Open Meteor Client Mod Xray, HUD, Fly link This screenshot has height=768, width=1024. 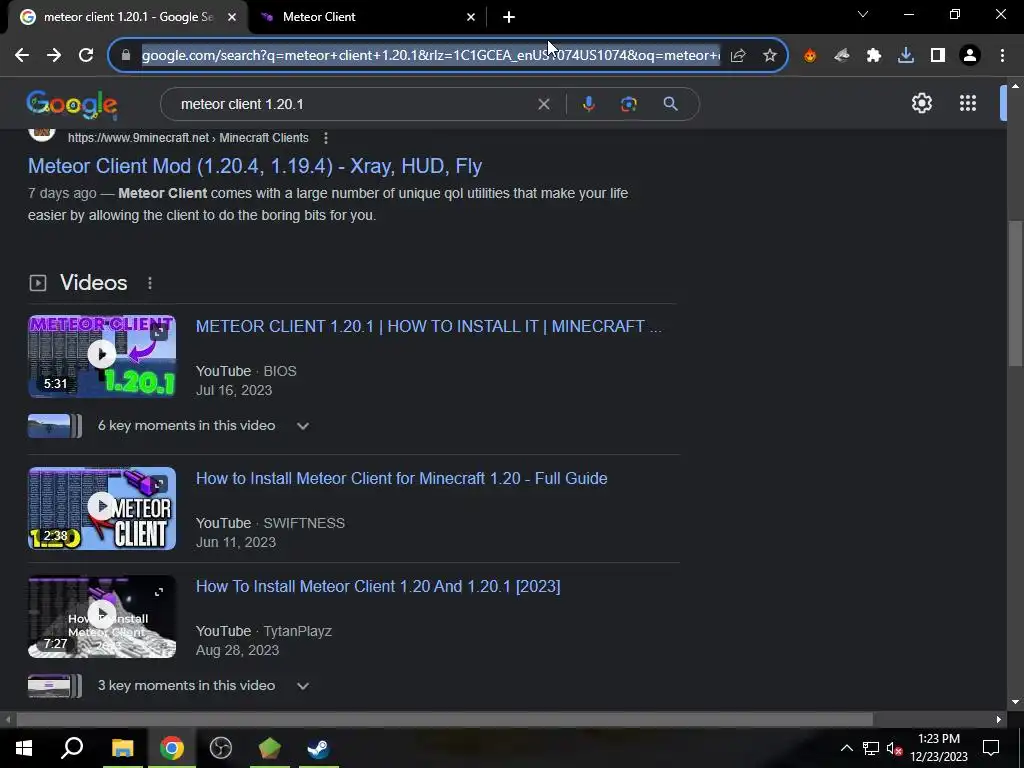click(255, 166)
